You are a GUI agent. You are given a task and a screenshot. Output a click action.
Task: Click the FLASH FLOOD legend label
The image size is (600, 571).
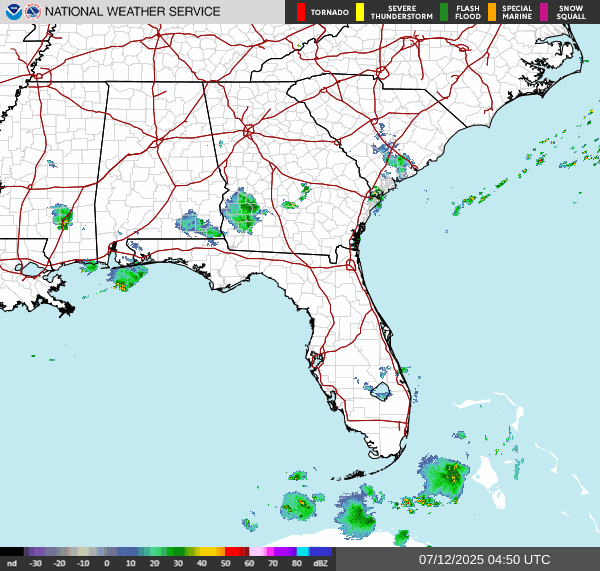tap(468, 12)
